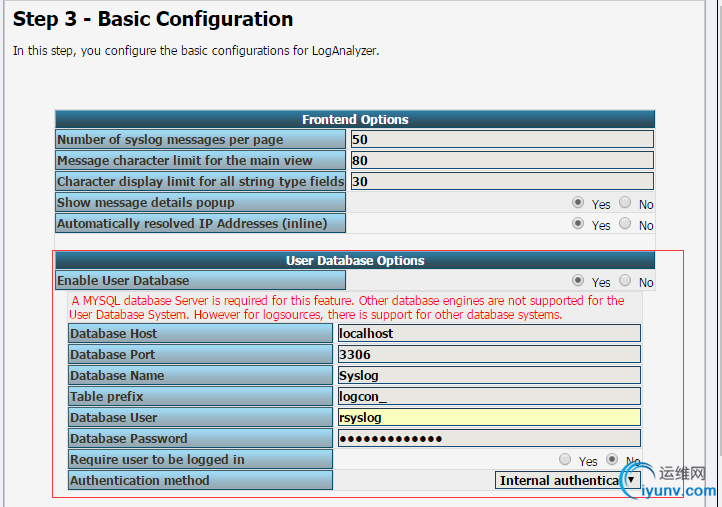Click the Number of syslog messages per page label
Viewport: 722px width, 507px height.
(200, 140)
